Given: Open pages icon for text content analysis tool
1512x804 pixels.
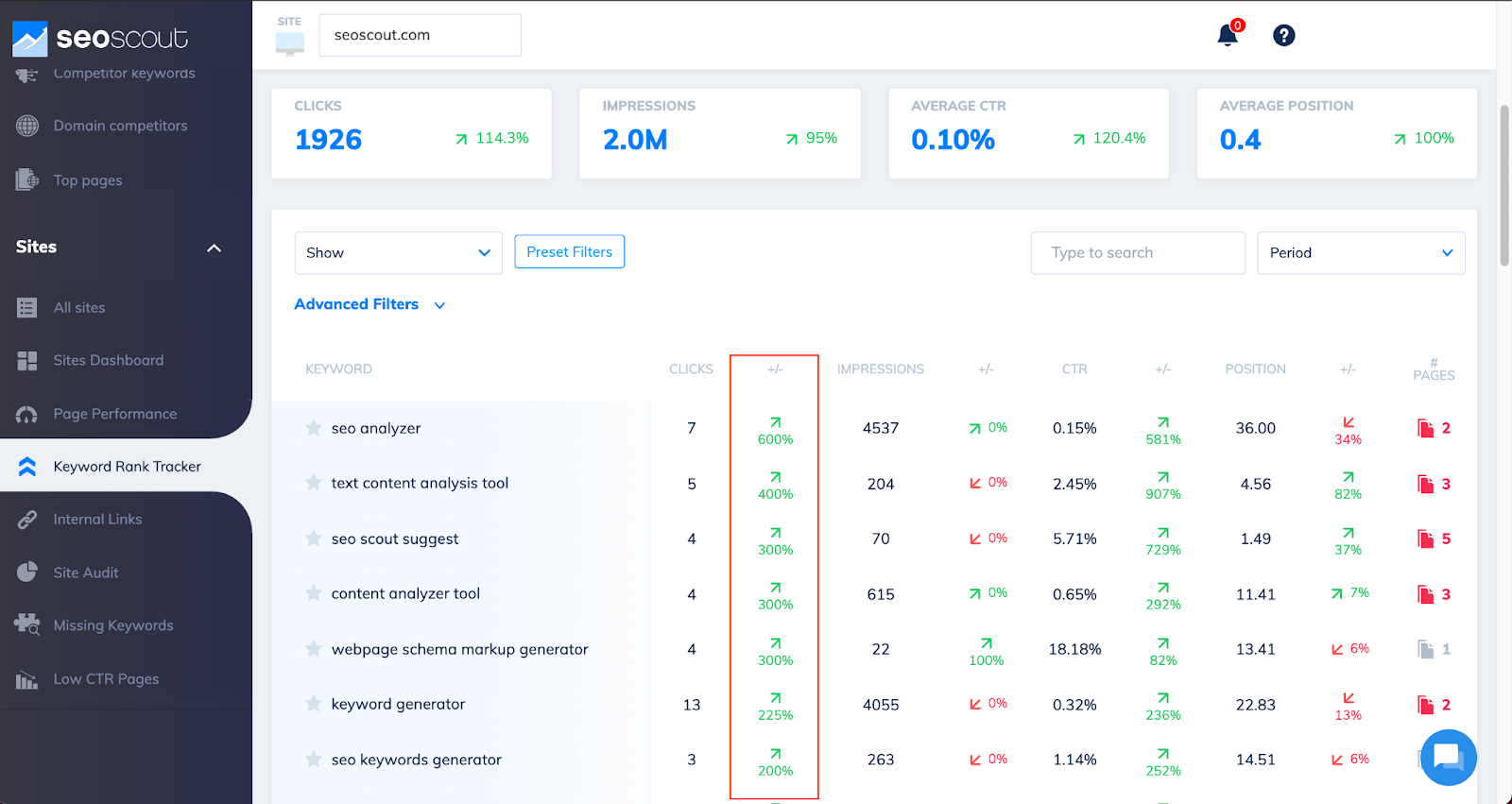Looking at the screenshot, I should click(1426, 485).
